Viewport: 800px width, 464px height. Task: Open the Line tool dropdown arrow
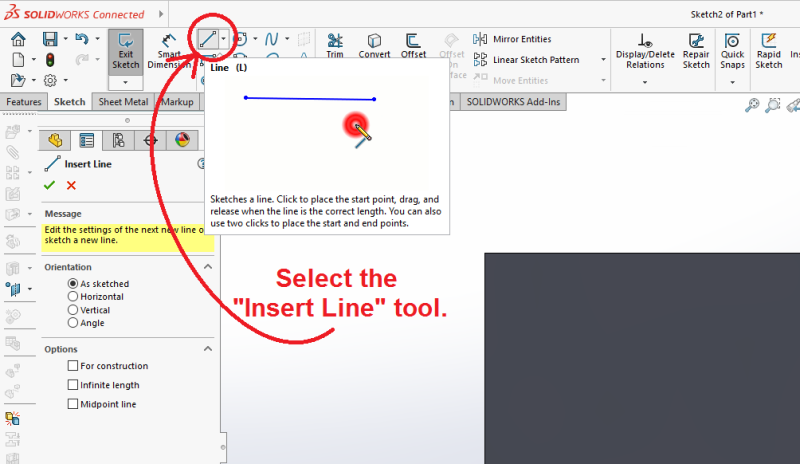pos(223,39)
